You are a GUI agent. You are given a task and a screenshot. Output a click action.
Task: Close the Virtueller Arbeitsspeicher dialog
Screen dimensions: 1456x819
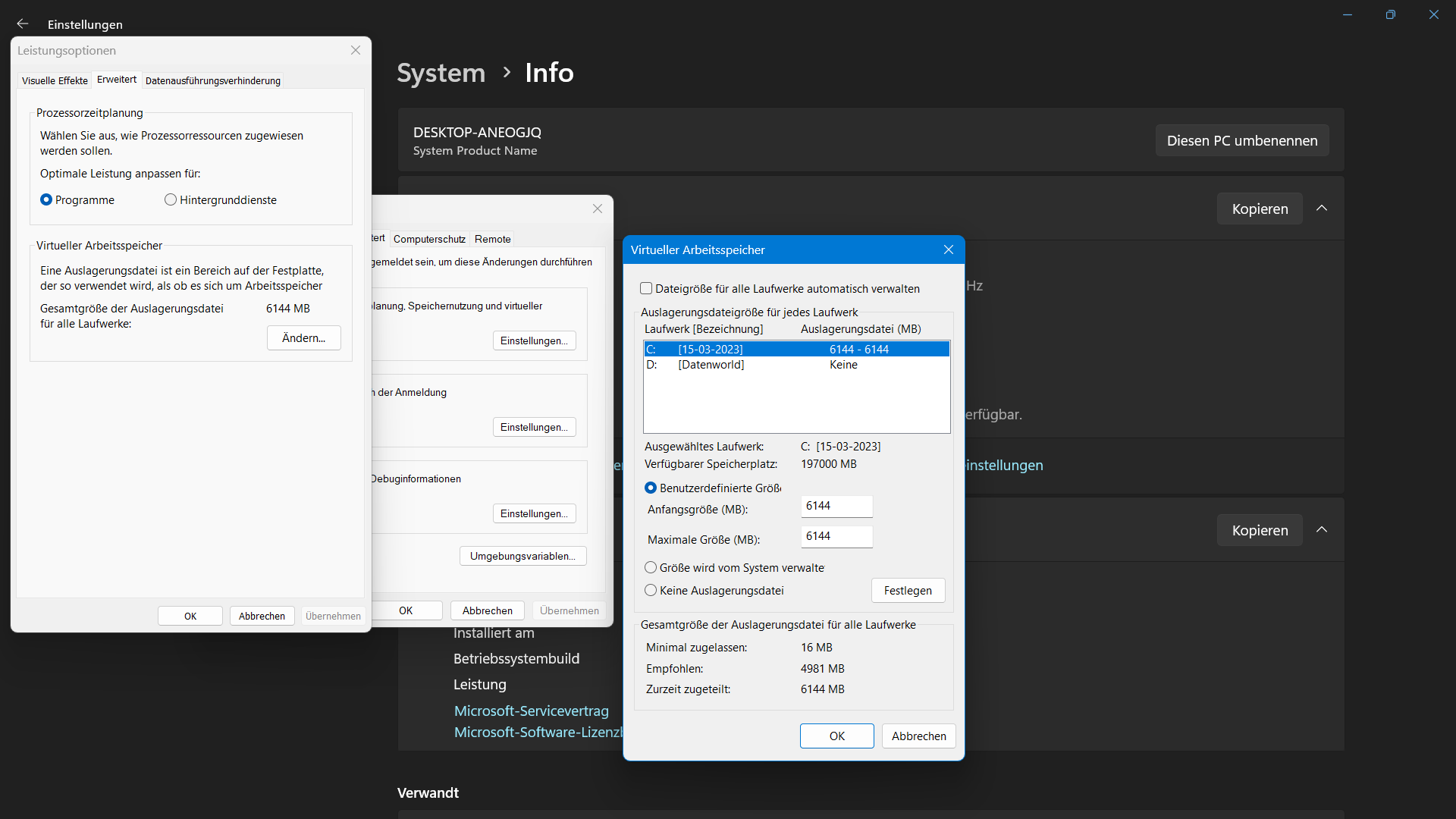(948, 249)
